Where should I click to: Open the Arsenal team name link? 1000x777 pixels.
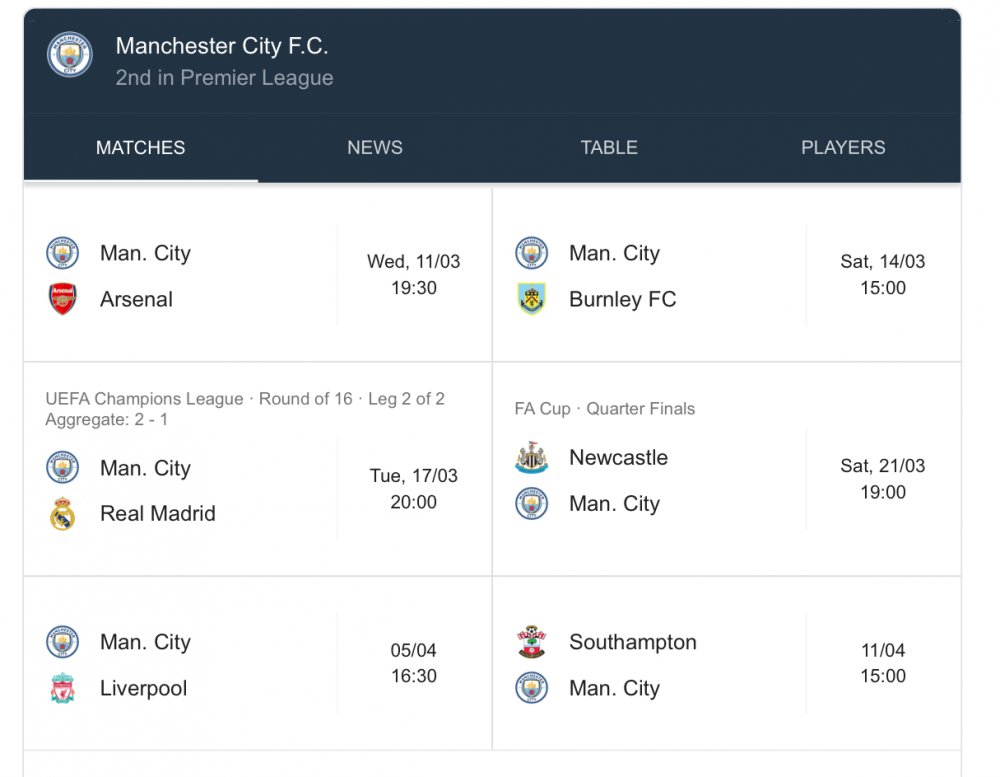136,299
